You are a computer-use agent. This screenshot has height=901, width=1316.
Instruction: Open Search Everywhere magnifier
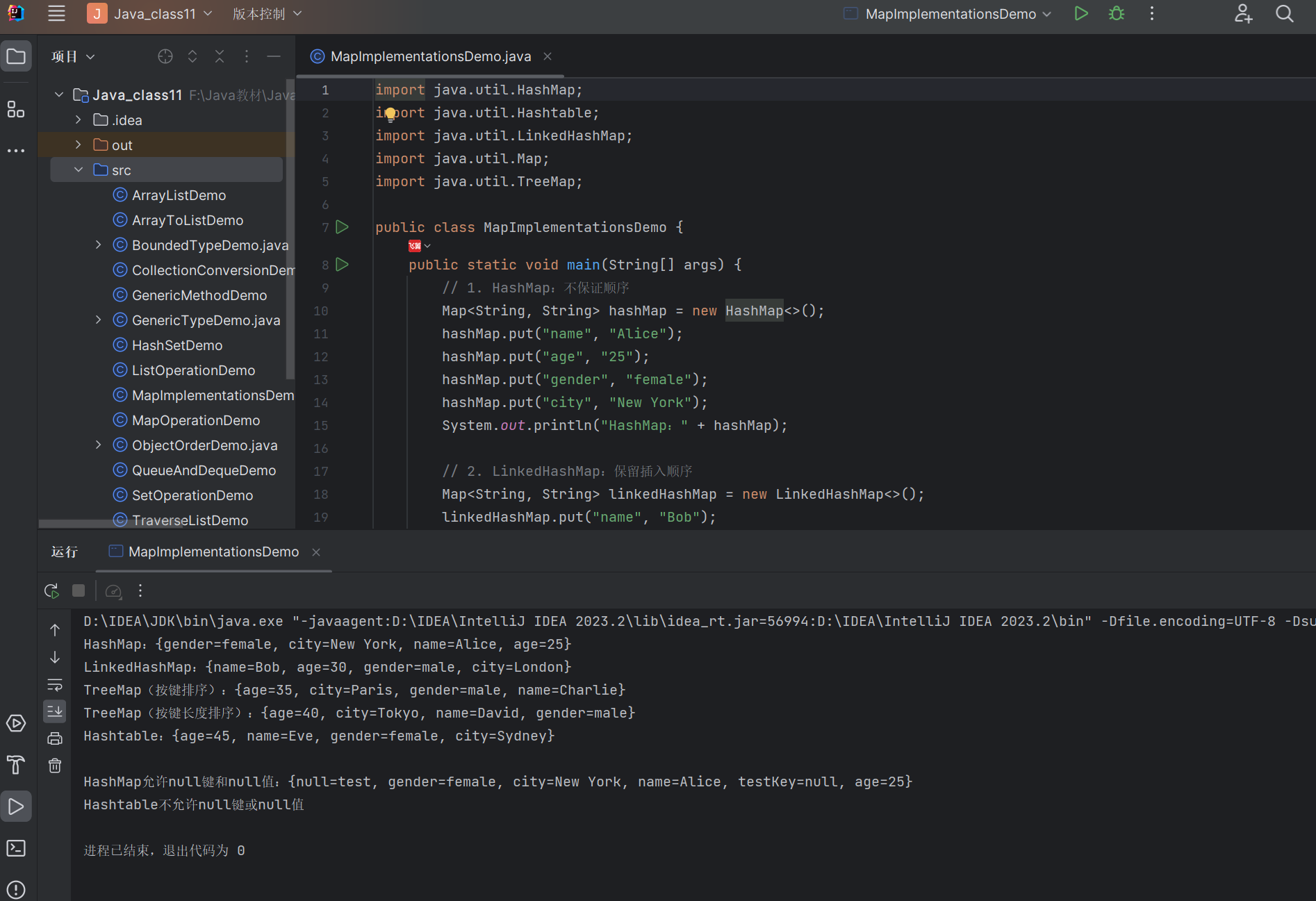point(1285,14)
